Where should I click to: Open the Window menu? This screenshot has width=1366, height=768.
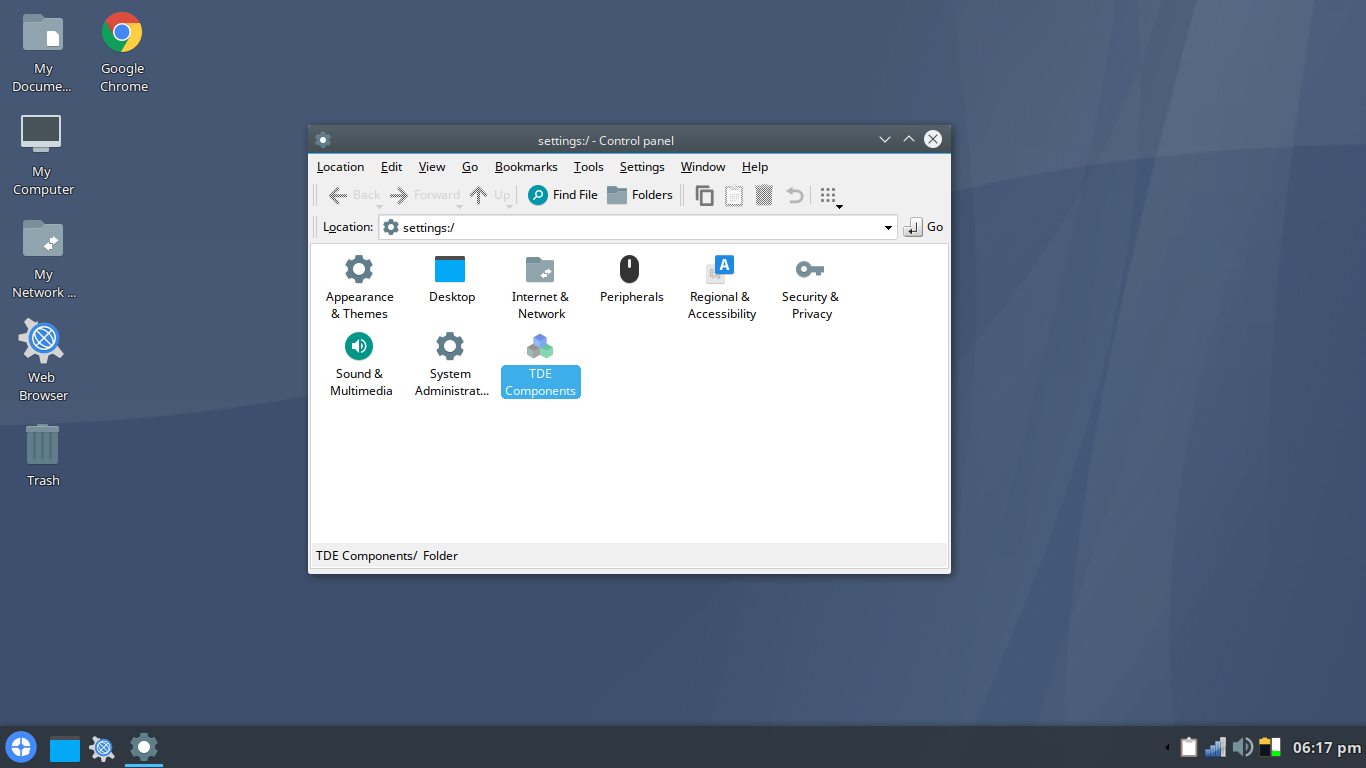703,167
